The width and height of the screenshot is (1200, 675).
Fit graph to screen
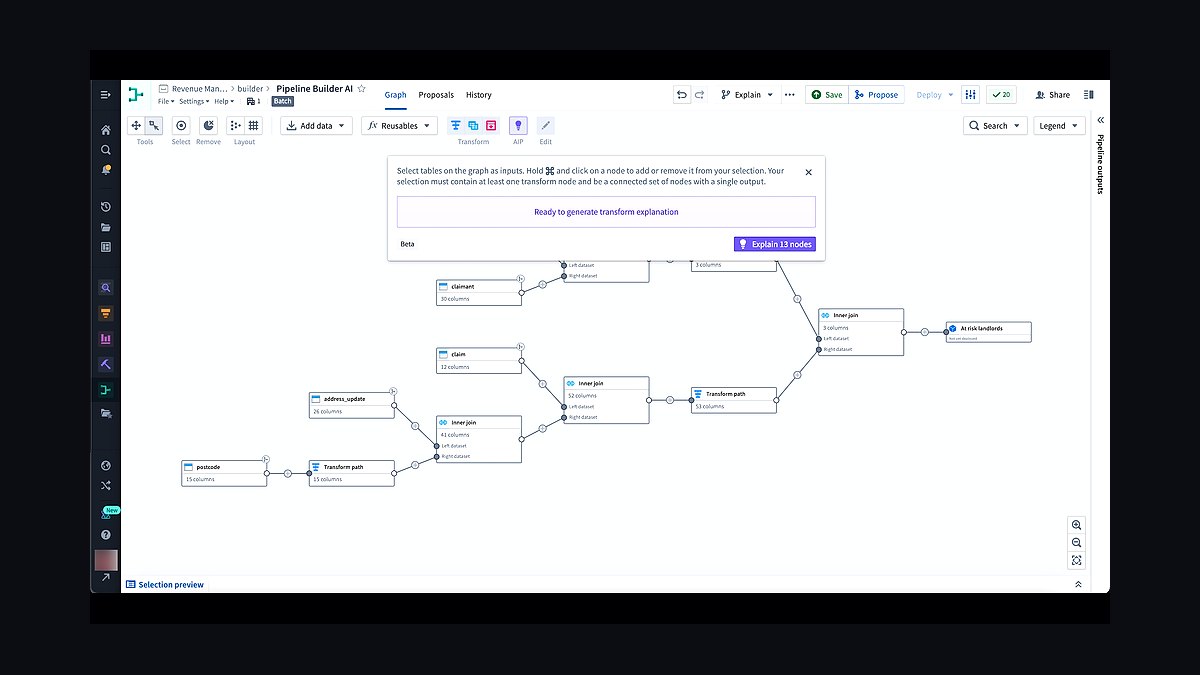[1076, 561]
